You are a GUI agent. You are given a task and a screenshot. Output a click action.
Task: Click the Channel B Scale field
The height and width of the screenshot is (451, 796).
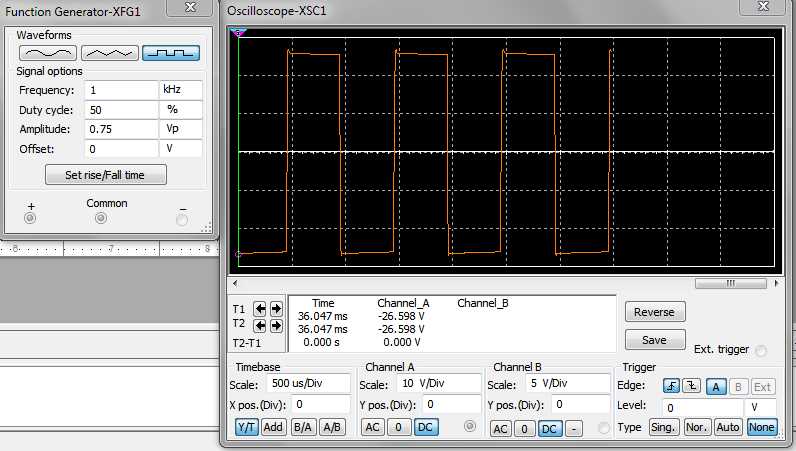tap(568, 383)
